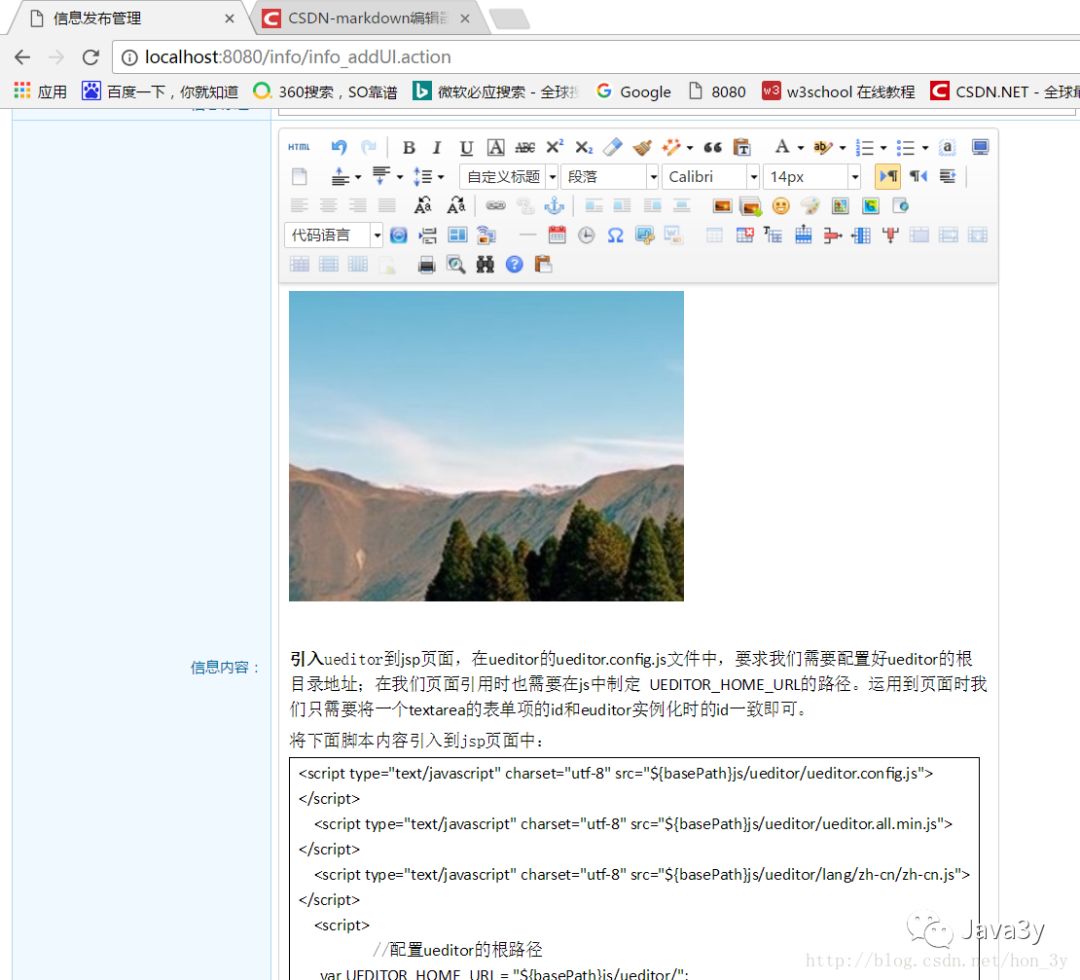Set text direction left-to-right
This screenshot has height=980, width=1080.
889,177
